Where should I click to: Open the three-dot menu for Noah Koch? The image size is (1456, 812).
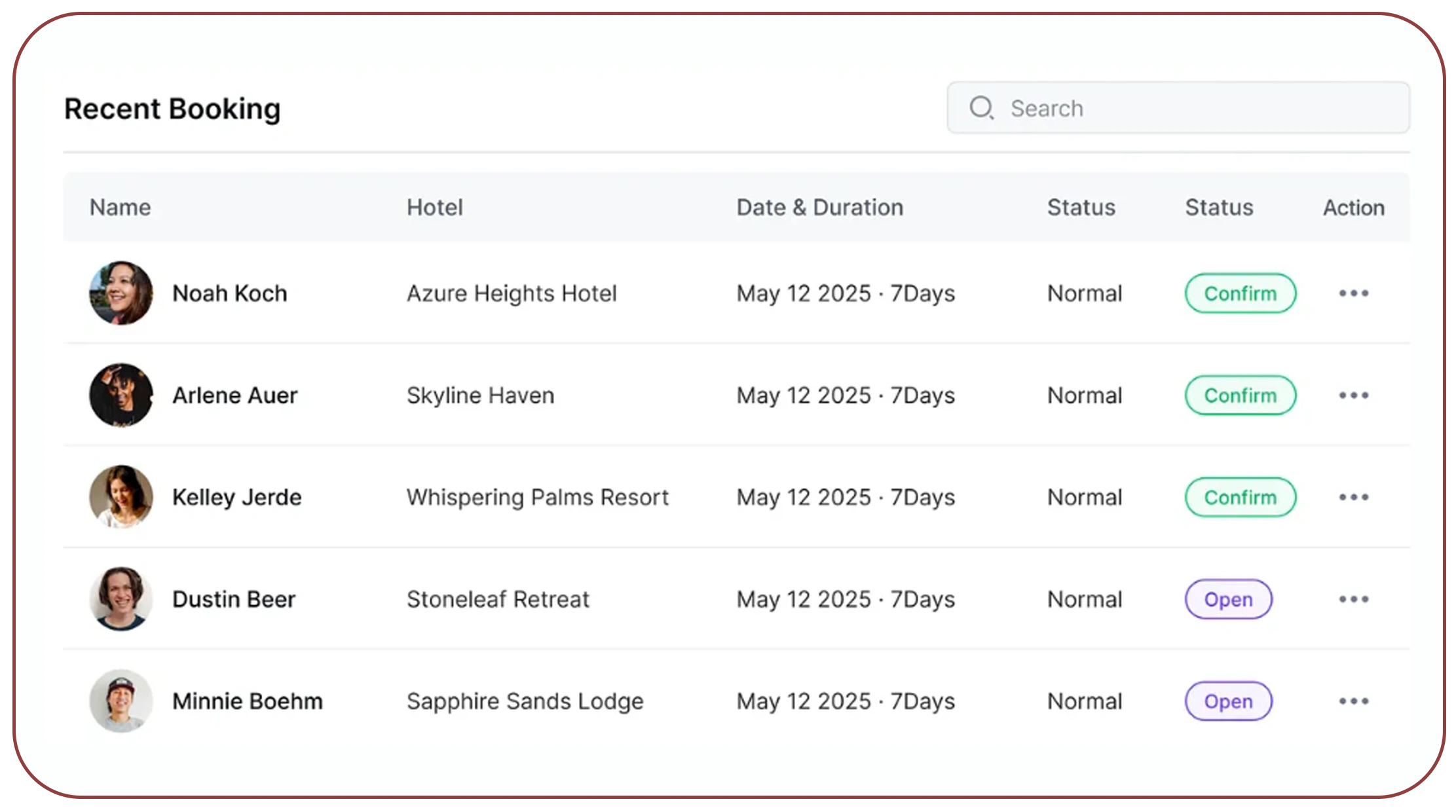[x=1353, y=293]
